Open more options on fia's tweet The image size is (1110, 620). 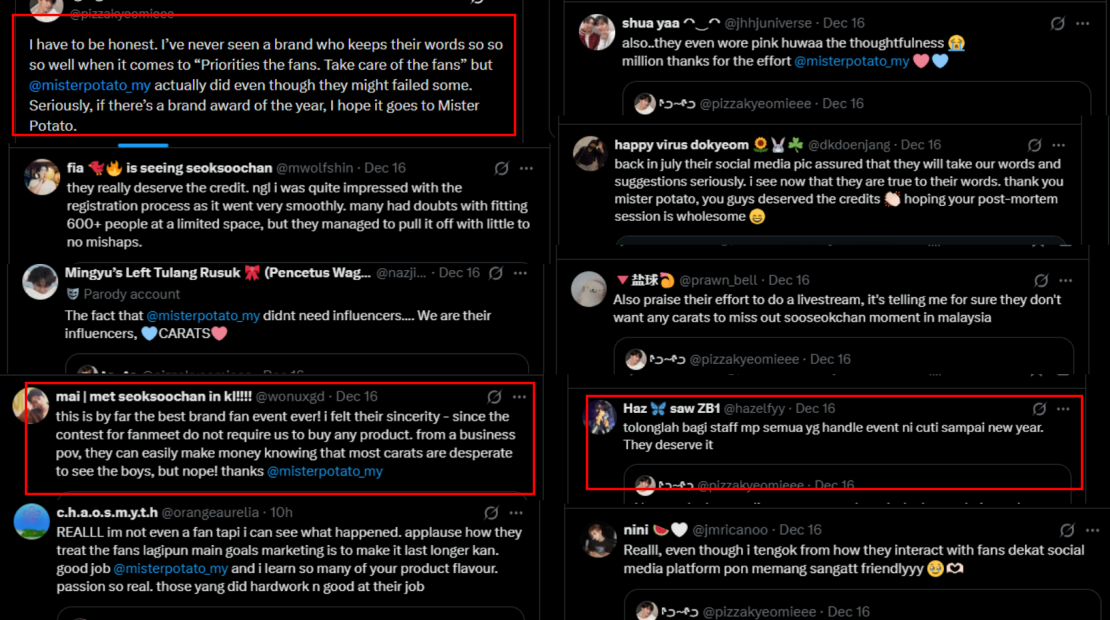[525, 169]
